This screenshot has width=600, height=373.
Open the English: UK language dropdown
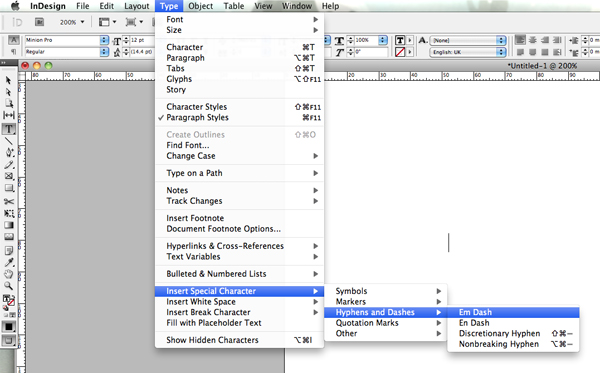(501, 52)
